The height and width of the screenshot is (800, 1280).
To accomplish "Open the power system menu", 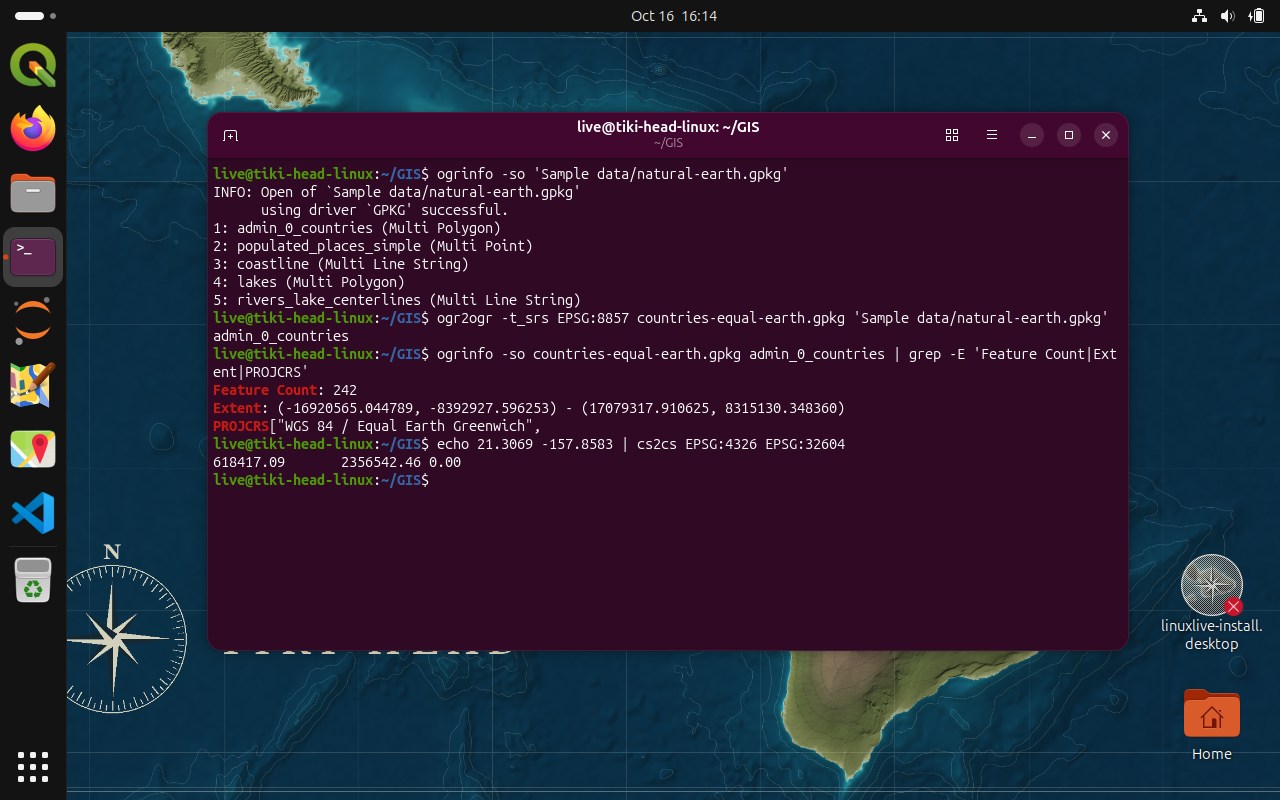I will tap(1255, 16).
